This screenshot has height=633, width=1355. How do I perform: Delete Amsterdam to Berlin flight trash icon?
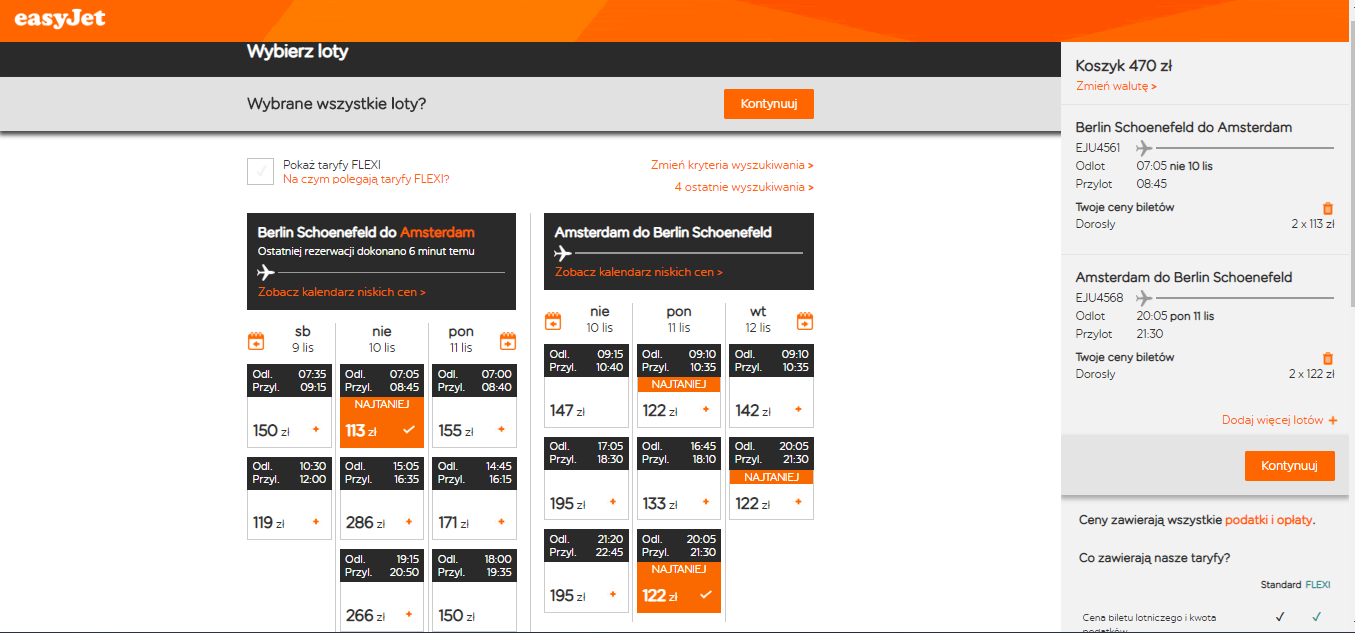(1328, 358)
